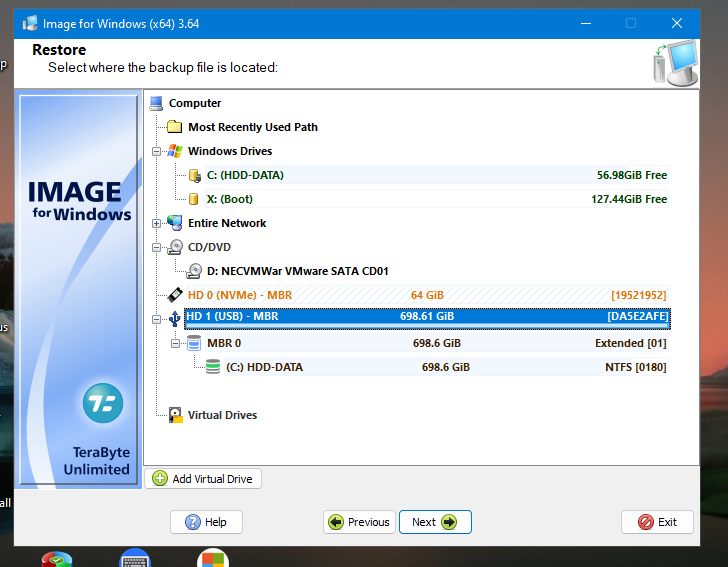Click the 56.98GiB Free value

(631, 175)
